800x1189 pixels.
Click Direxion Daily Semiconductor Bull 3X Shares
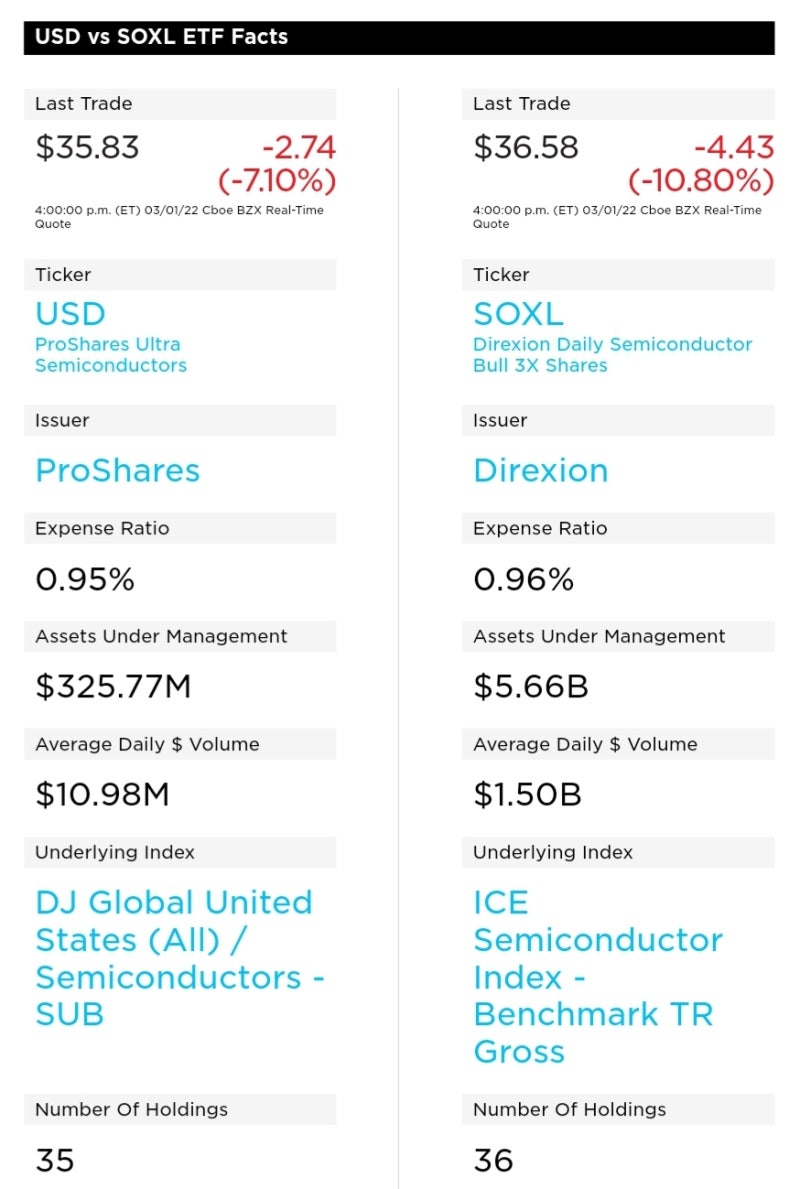612,355
